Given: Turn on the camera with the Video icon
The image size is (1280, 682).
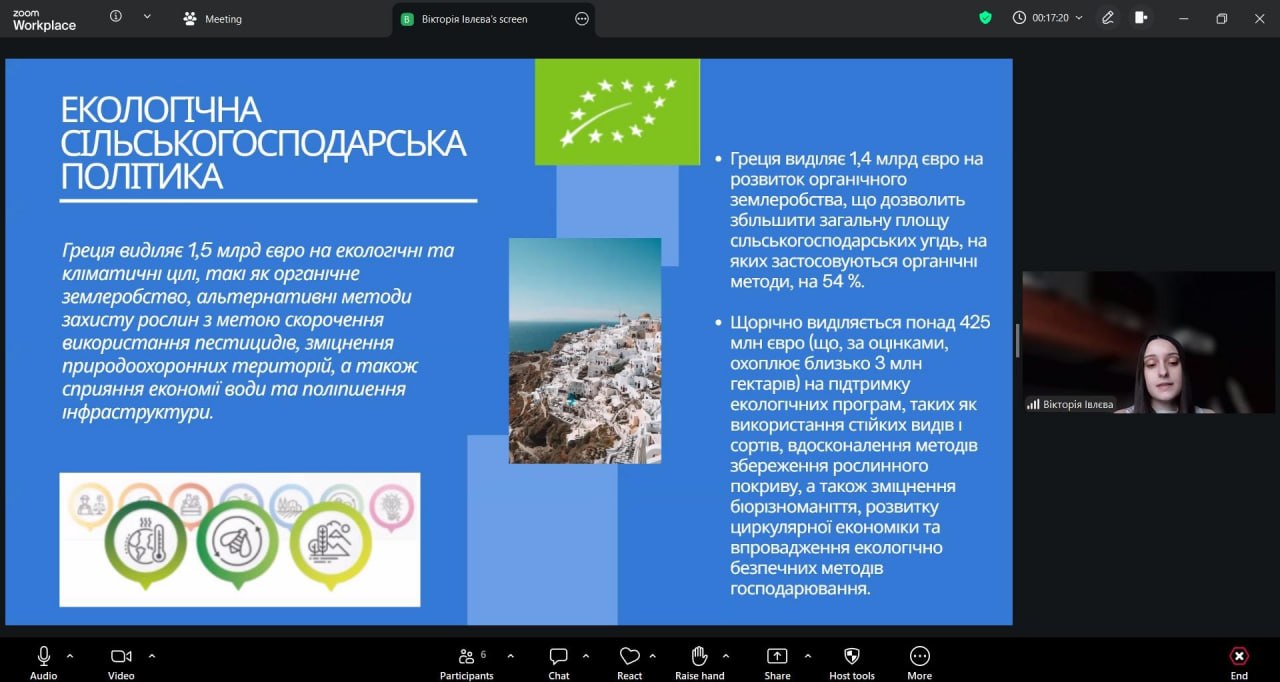Looking at the screenshot, I should (121, 656).
